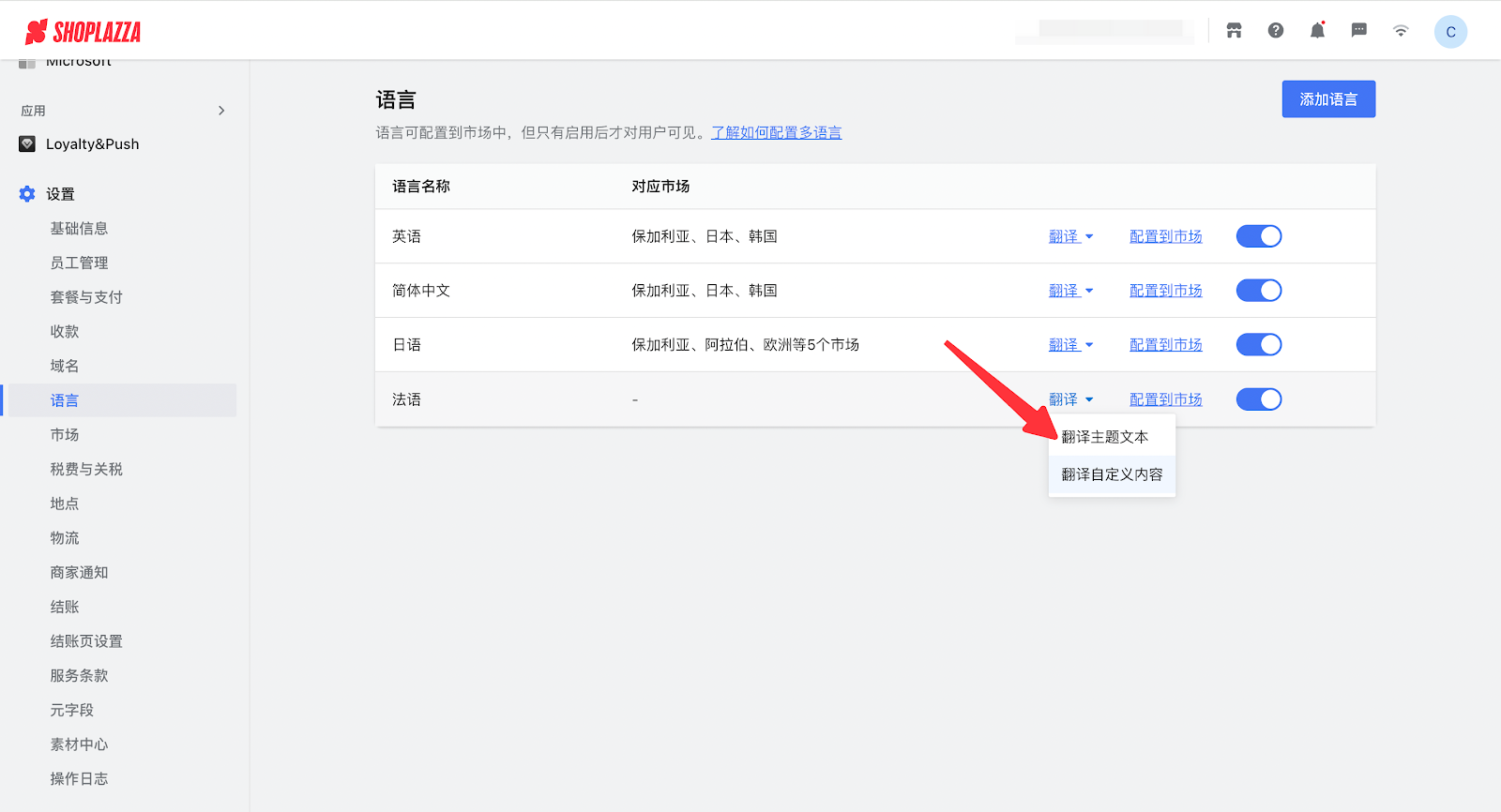Click the Shoplazza logo
This screenshot has width=1501, height=812.
(x=83, y=32)
